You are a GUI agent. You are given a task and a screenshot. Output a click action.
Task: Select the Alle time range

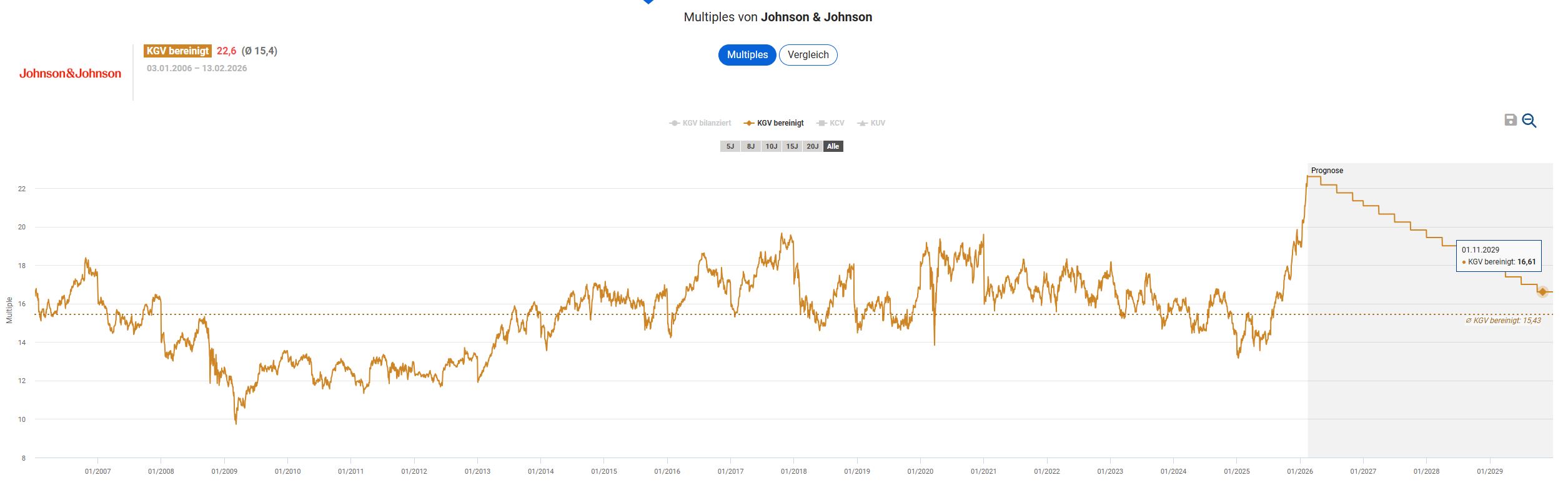(833, 146)
